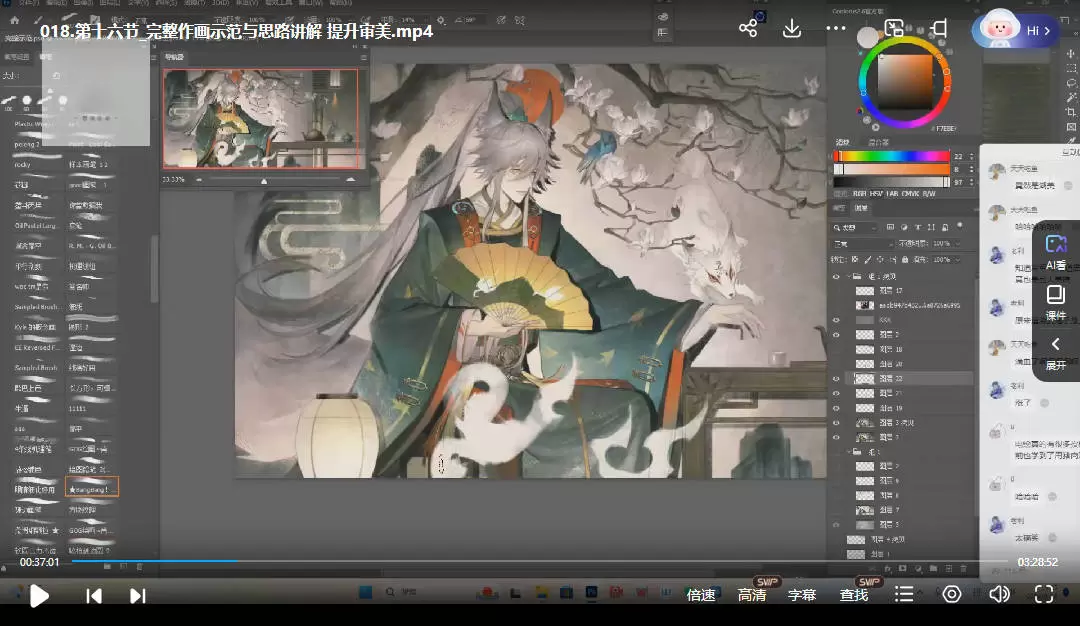Open the 字幕 subtitles option

click(x=802, y=595)
